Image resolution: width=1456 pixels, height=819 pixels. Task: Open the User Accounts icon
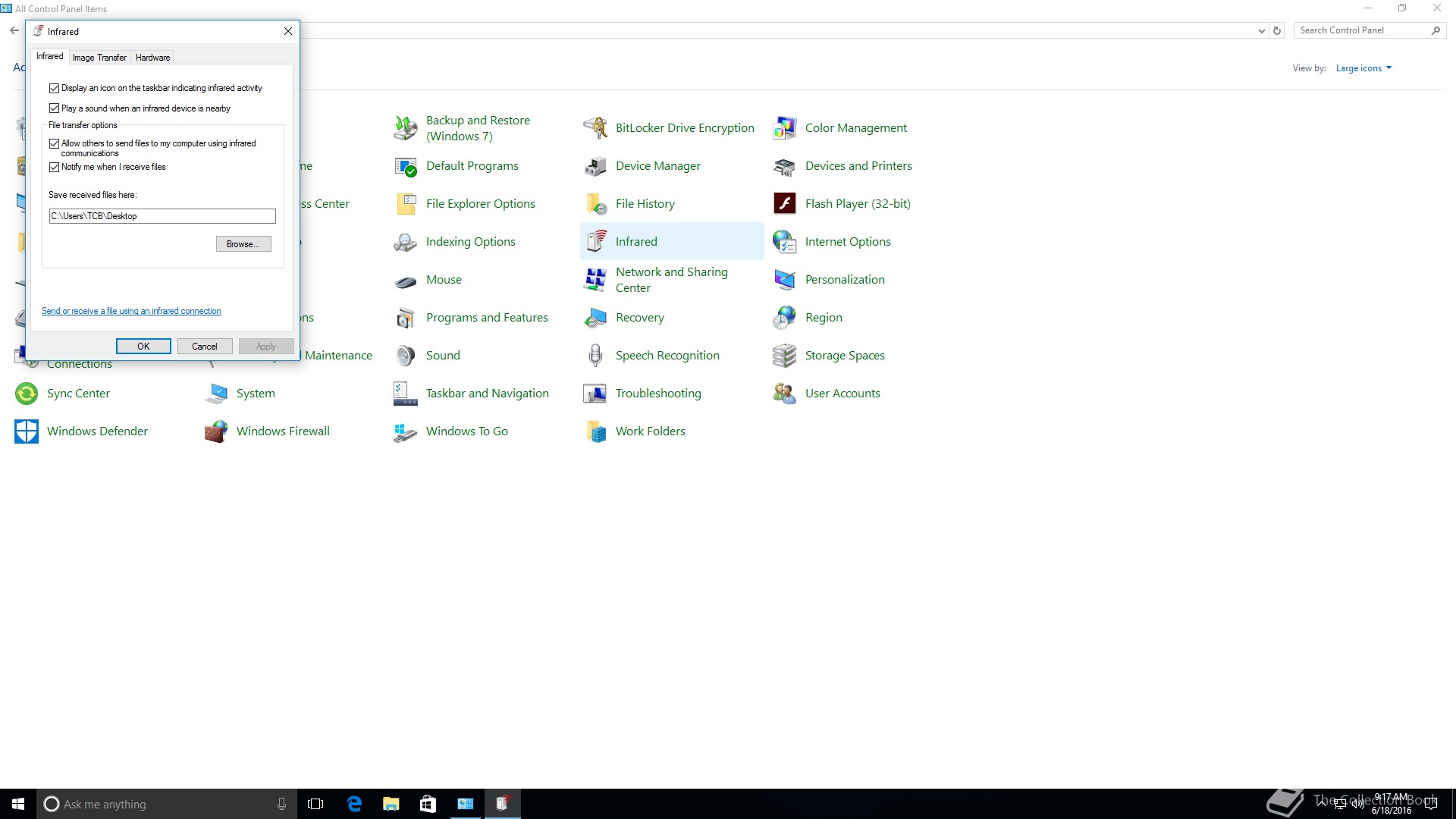[785, 394]
